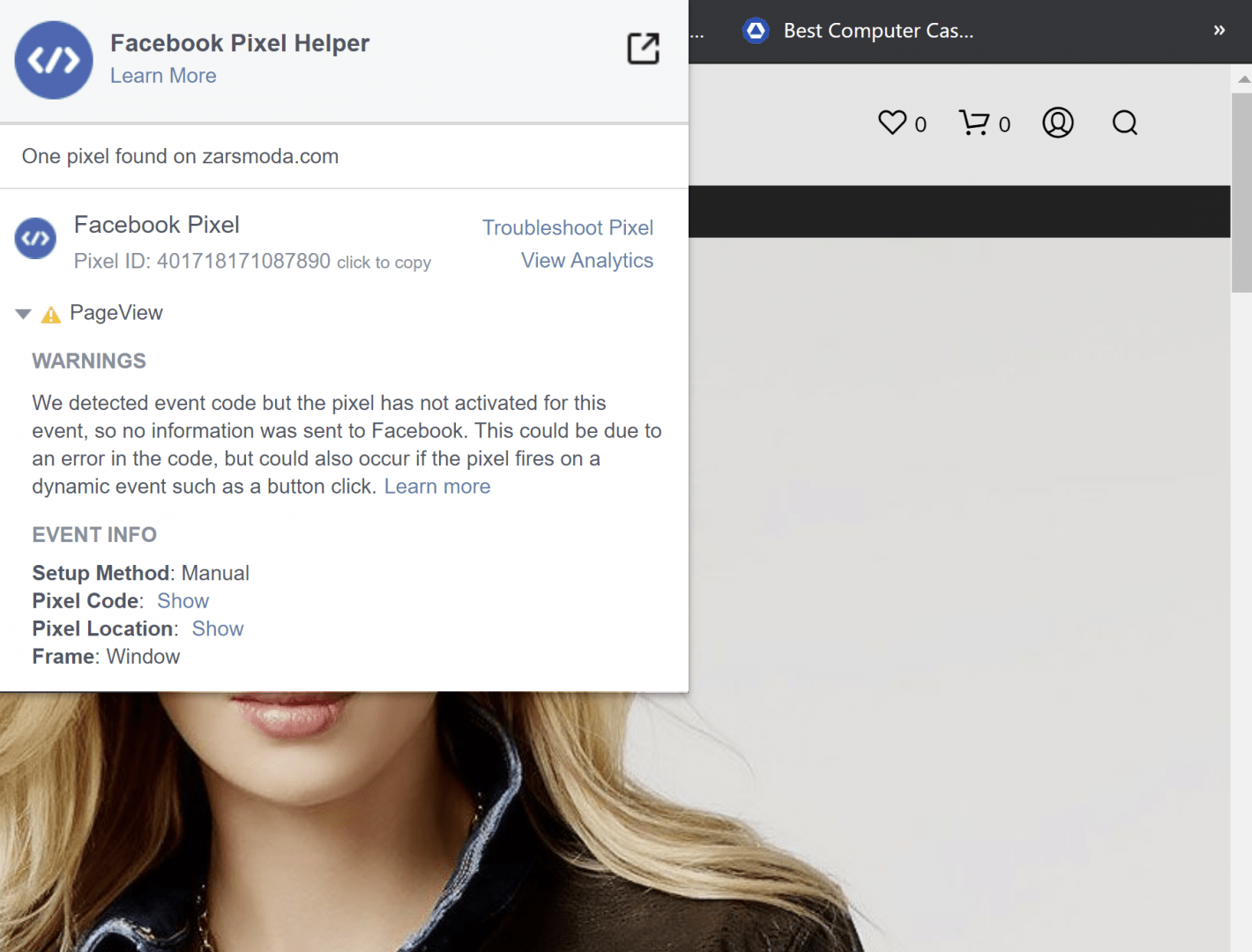Open the Learn more warning link

[437, 487]
